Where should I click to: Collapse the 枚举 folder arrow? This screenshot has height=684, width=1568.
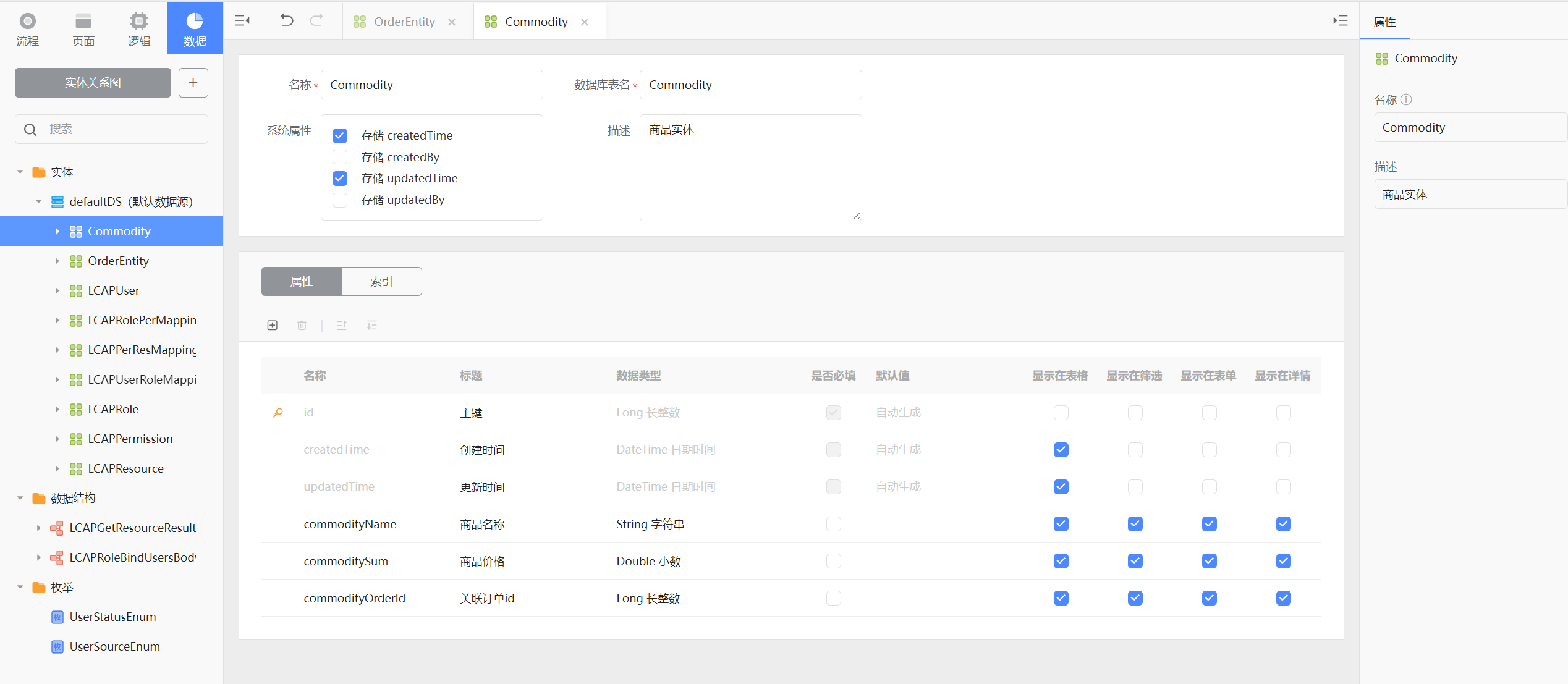pos(20,587)
